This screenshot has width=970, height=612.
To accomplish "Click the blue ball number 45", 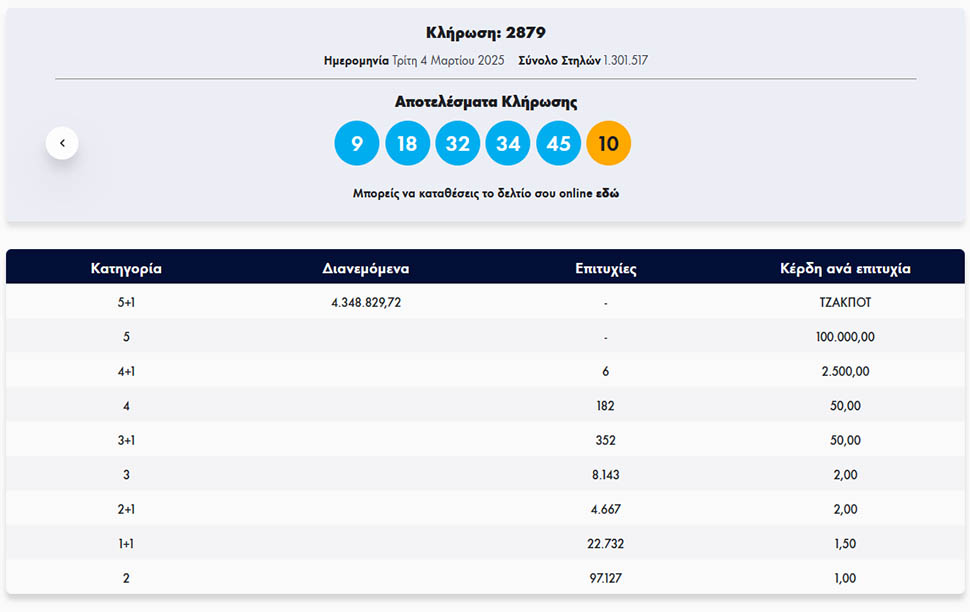I will (x=558, y=144).
